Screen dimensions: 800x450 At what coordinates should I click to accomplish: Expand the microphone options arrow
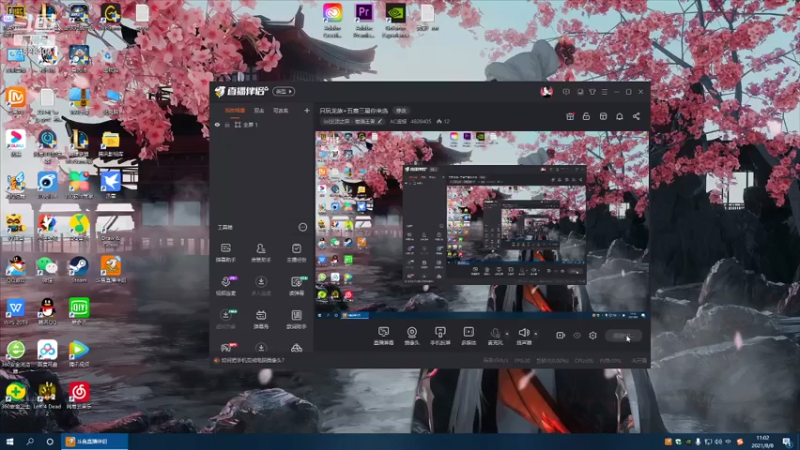[507, 334]
